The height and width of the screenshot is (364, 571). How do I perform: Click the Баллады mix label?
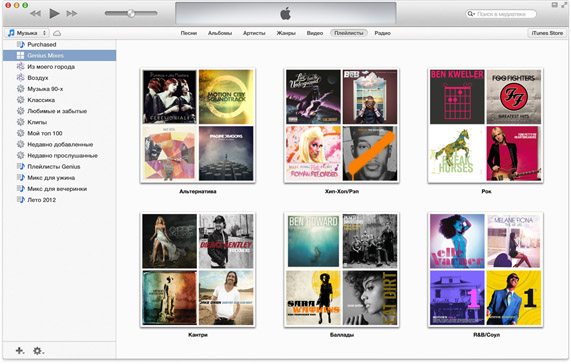point(342,335)
